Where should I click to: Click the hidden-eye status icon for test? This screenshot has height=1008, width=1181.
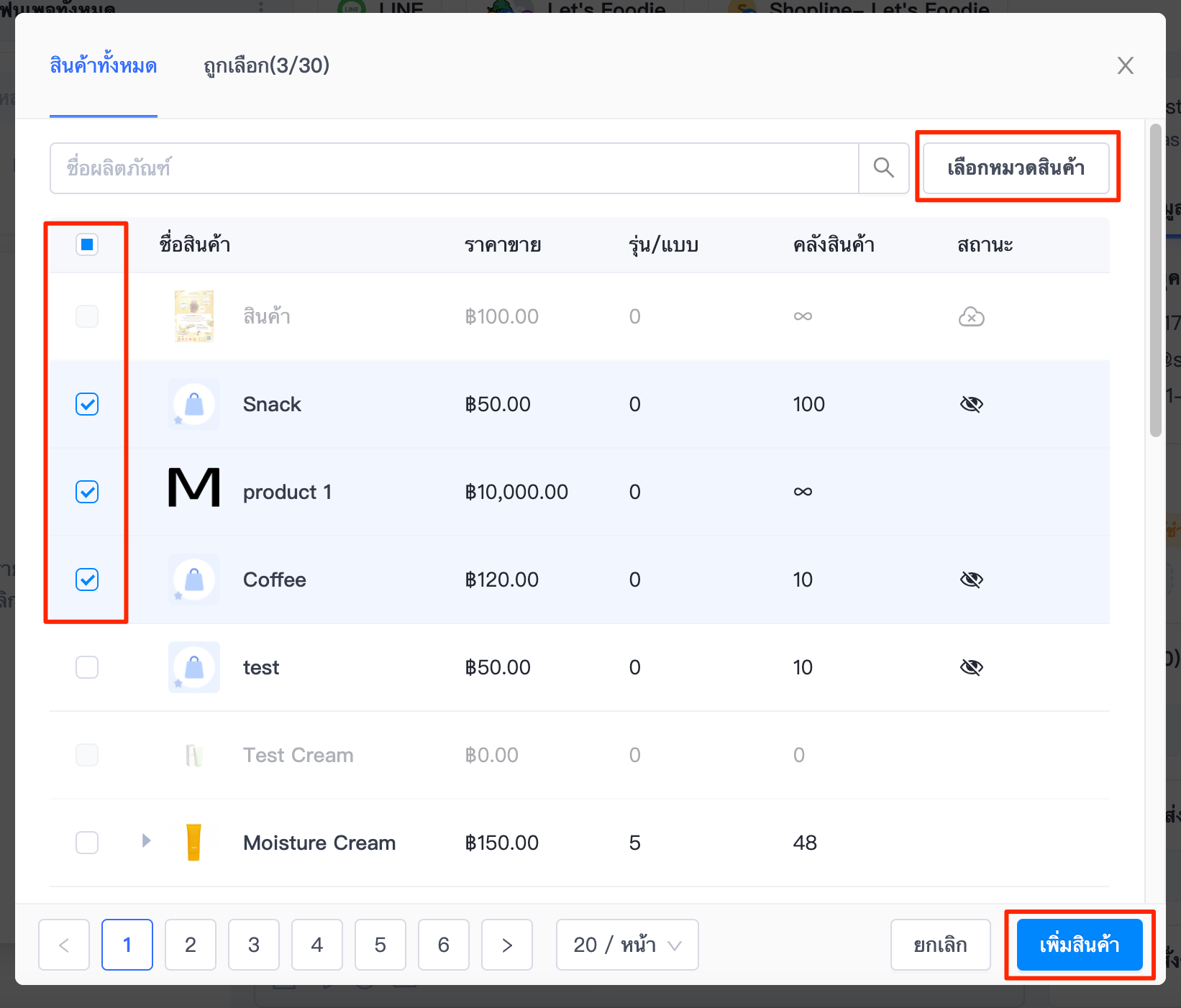coord(972,667)
